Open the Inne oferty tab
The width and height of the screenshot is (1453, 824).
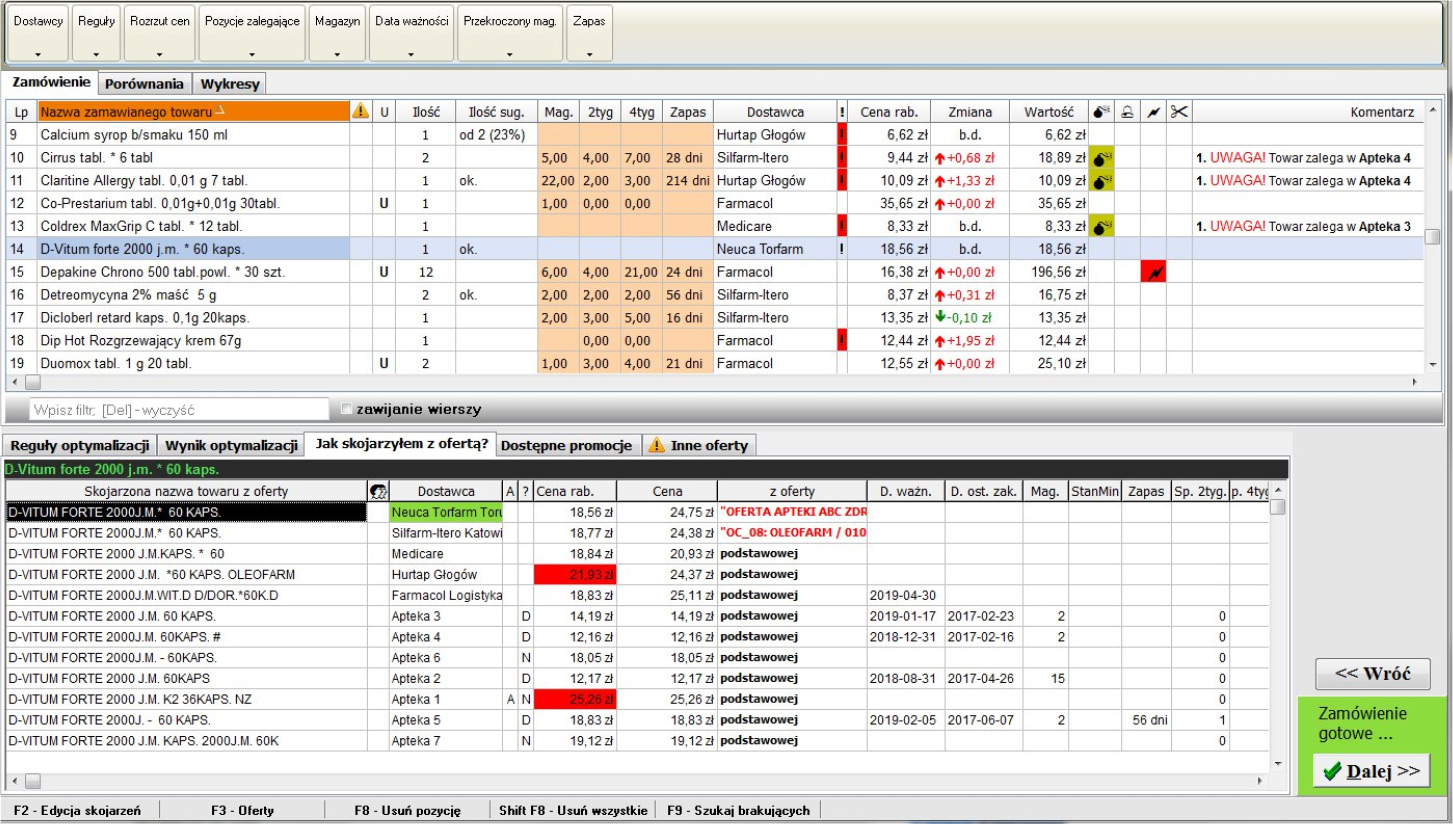pyautogui.click(x=699, y=446)
